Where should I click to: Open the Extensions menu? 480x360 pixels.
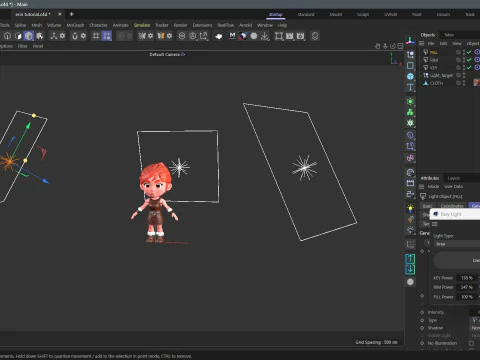pos(202,25)
